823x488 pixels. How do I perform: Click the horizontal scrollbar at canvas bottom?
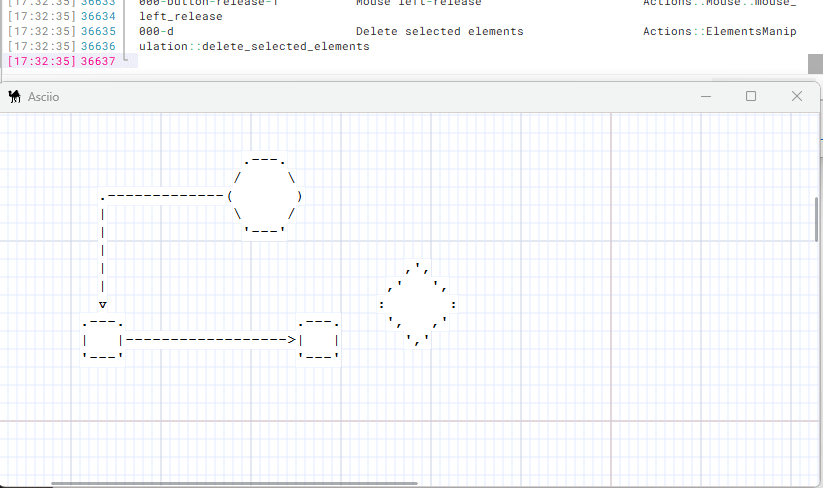(235, 483)
